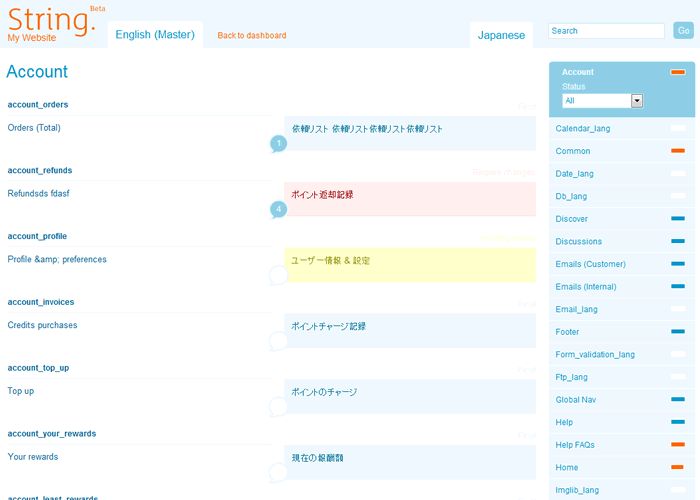Open the Help FAQs section
The image size is (700, 500).
click(x=575, y=445)
